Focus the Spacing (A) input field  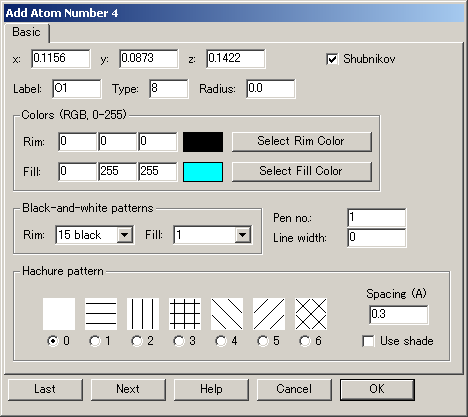(x=399, y=314)
